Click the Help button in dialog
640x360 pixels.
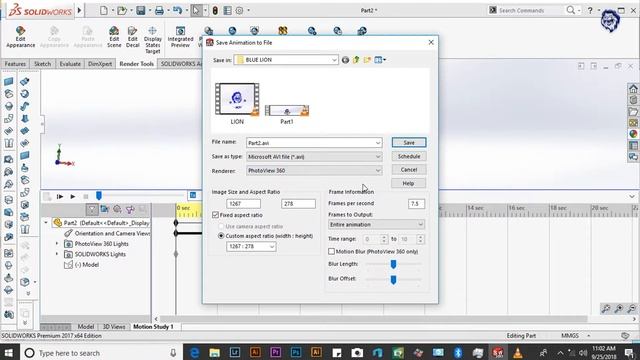(409, 184)
